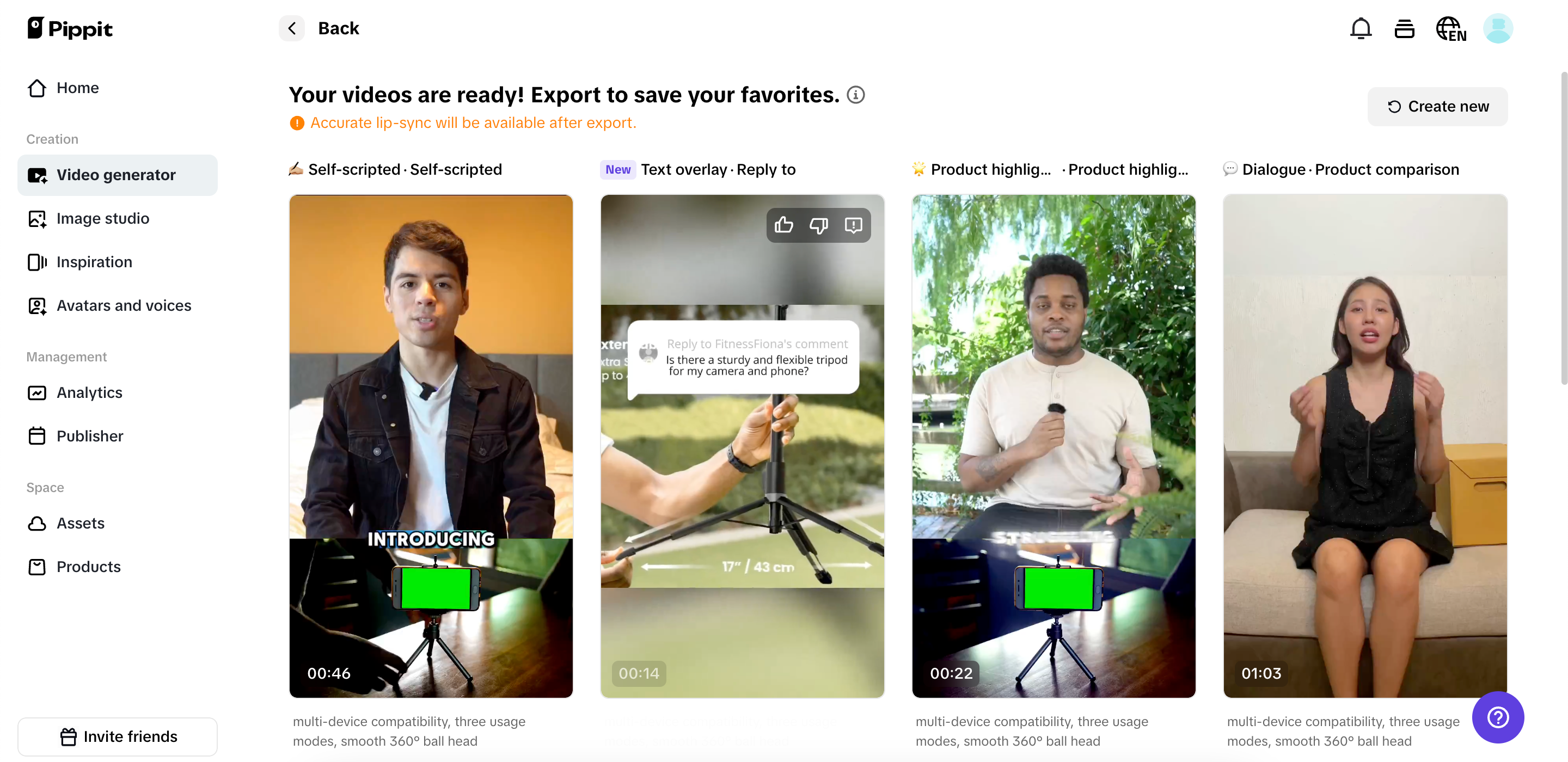The image size is (1568, 762).
Task: Open the user profile avatar menu
Action: 1497,29
